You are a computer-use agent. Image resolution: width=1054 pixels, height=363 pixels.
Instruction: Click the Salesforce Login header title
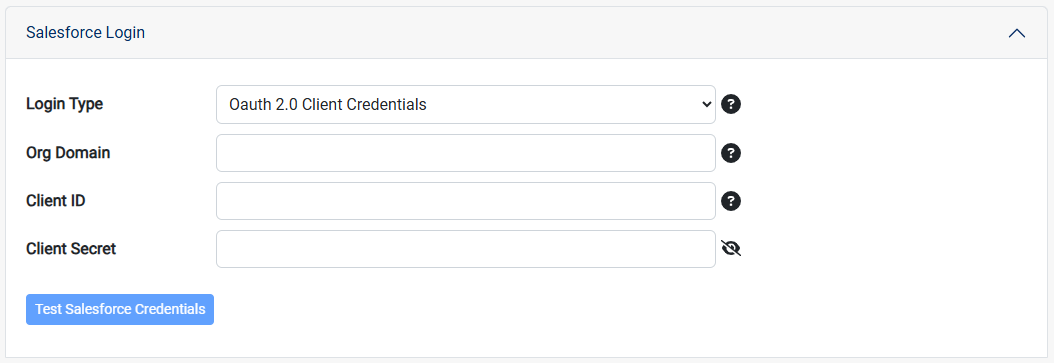[x=85, y=32]
